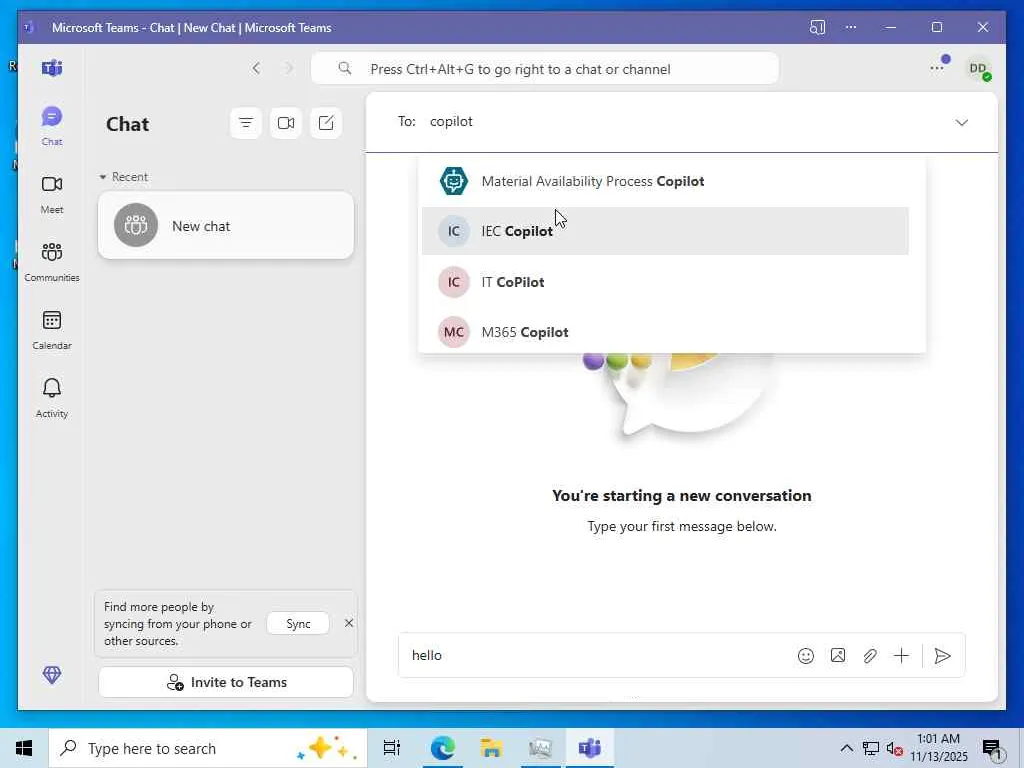Dismiss the sync suggestion banner
The image size is (1024, 768).
click(x=349, y=623)
